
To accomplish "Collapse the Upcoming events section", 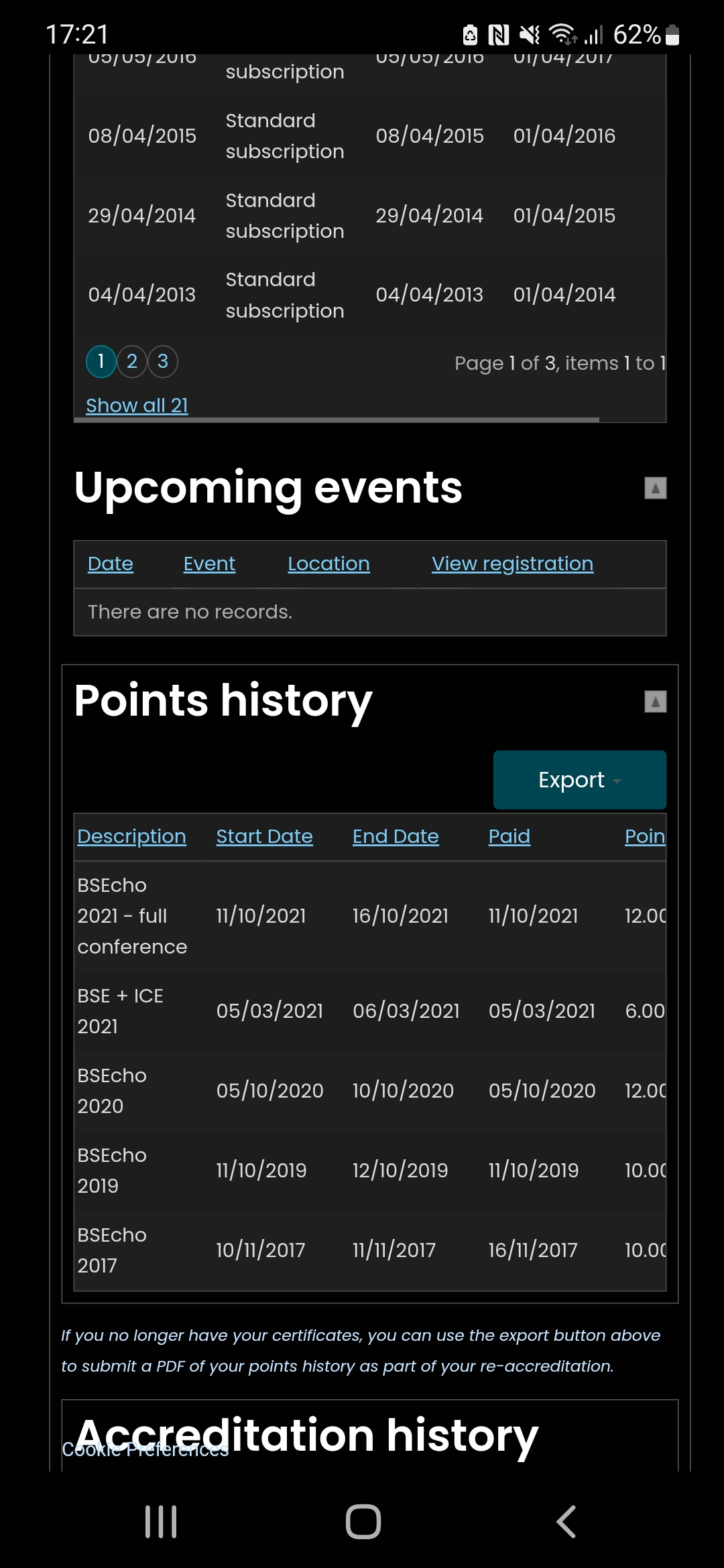I will 655,488.
